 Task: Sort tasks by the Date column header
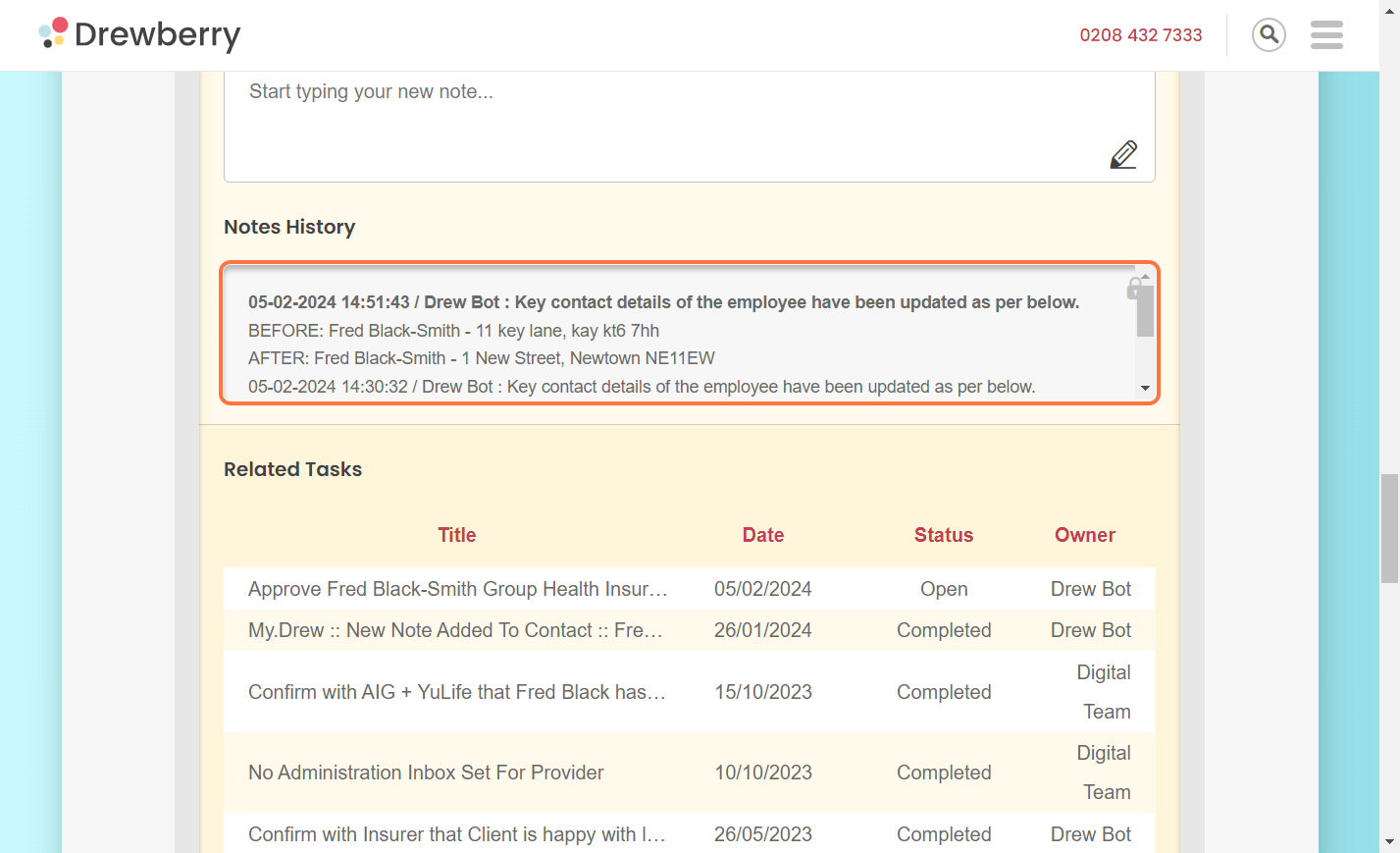(x=762, y=535)
